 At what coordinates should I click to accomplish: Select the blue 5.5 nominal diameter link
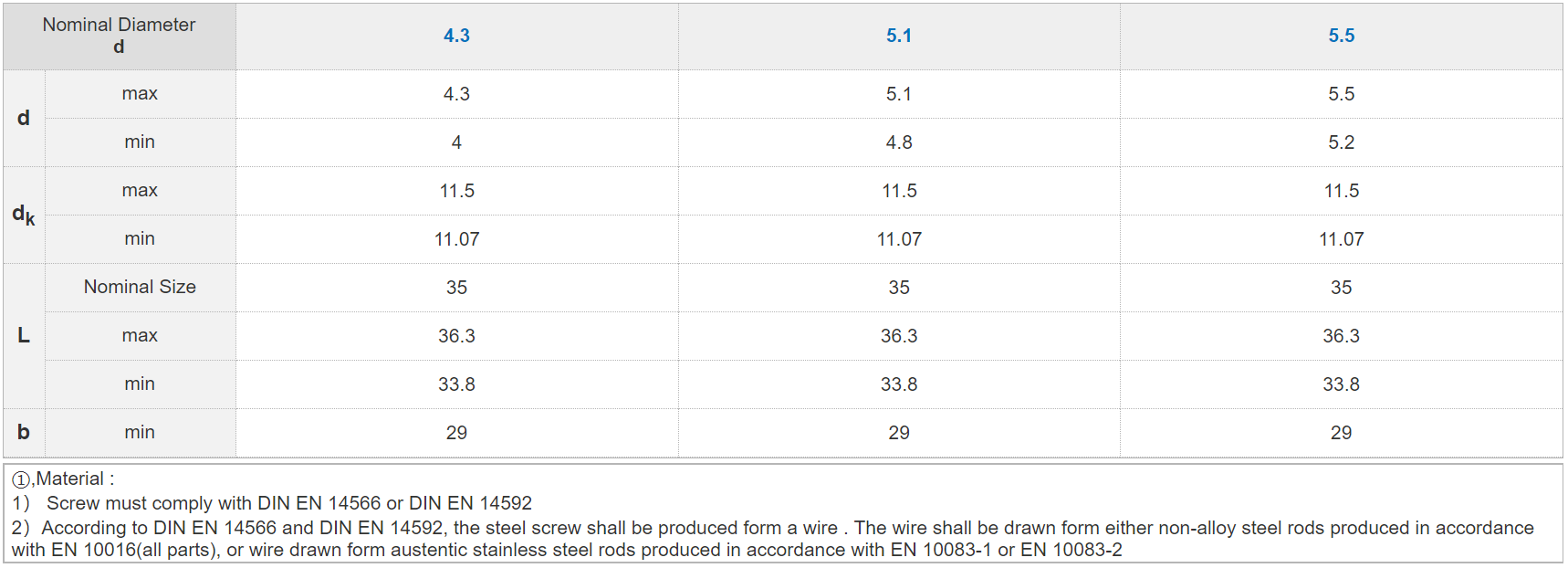1341,36
